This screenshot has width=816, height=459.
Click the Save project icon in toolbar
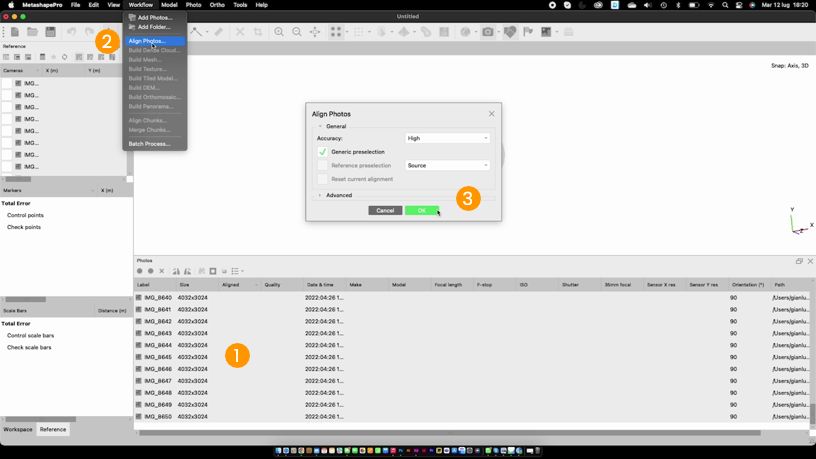(x=50, y=32)
